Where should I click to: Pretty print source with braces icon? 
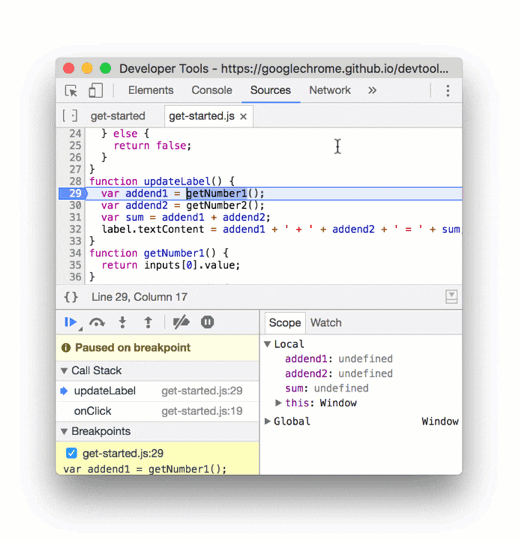click(71, 297)
